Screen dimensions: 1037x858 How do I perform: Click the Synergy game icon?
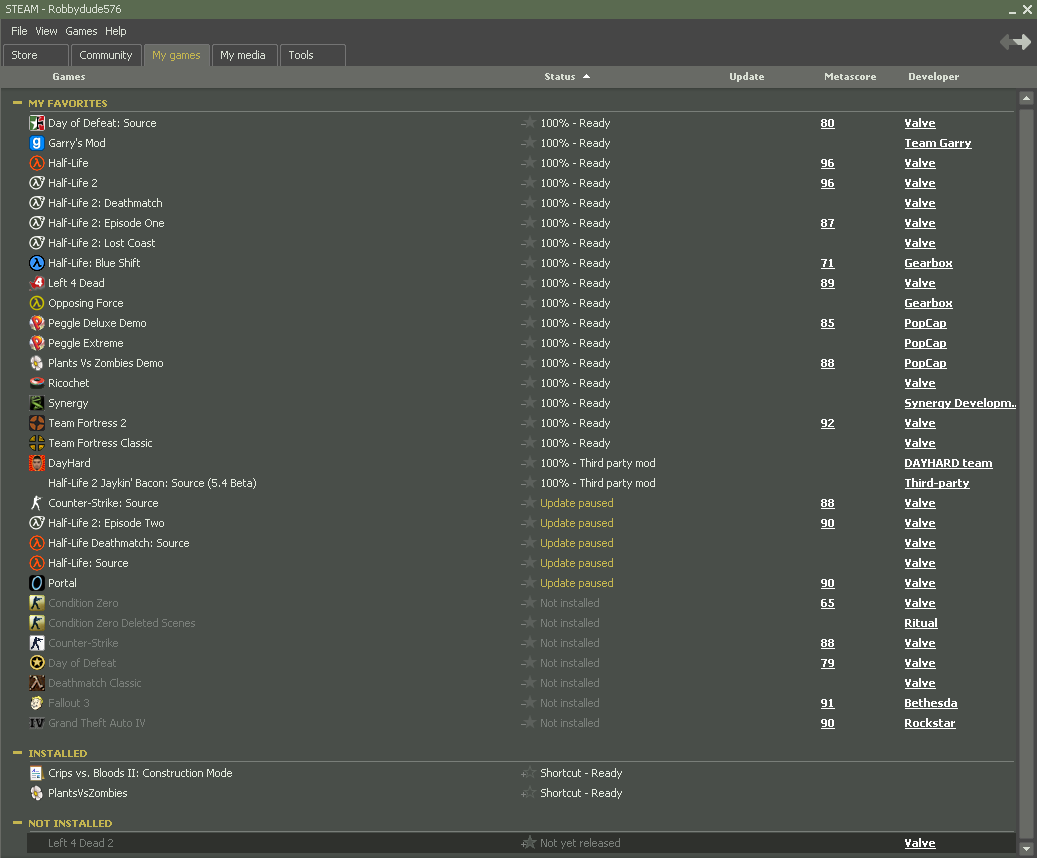click(x=37, y=403)
